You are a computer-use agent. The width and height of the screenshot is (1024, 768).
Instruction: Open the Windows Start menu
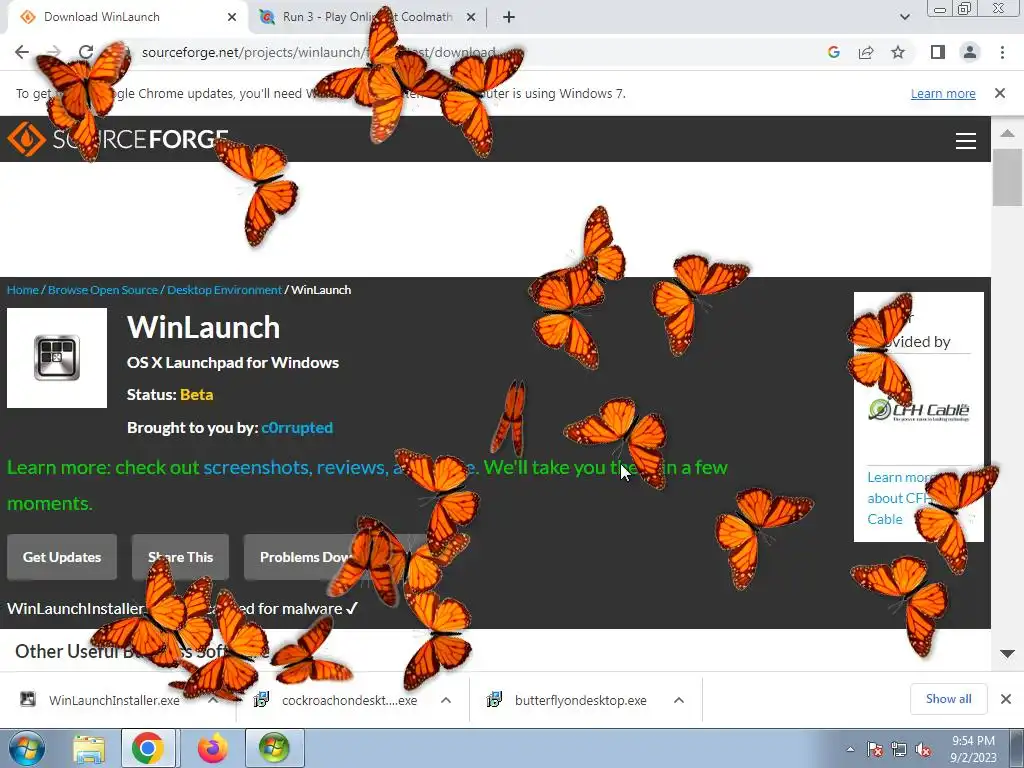[x=26, y=748]
